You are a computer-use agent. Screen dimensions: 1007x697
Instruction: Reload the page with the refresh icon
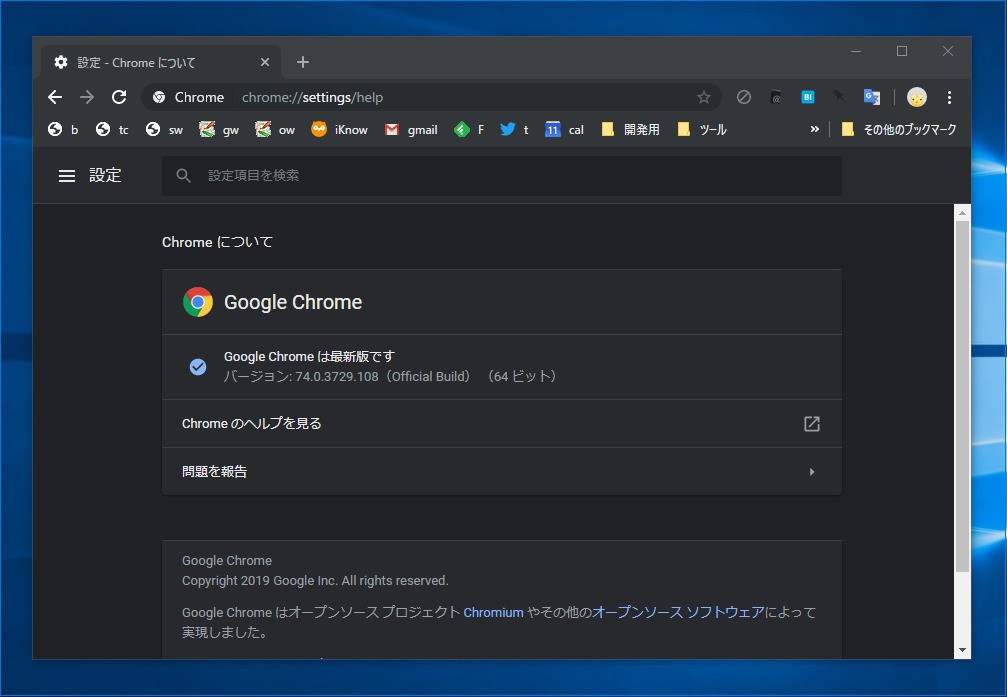coord(119,97)
